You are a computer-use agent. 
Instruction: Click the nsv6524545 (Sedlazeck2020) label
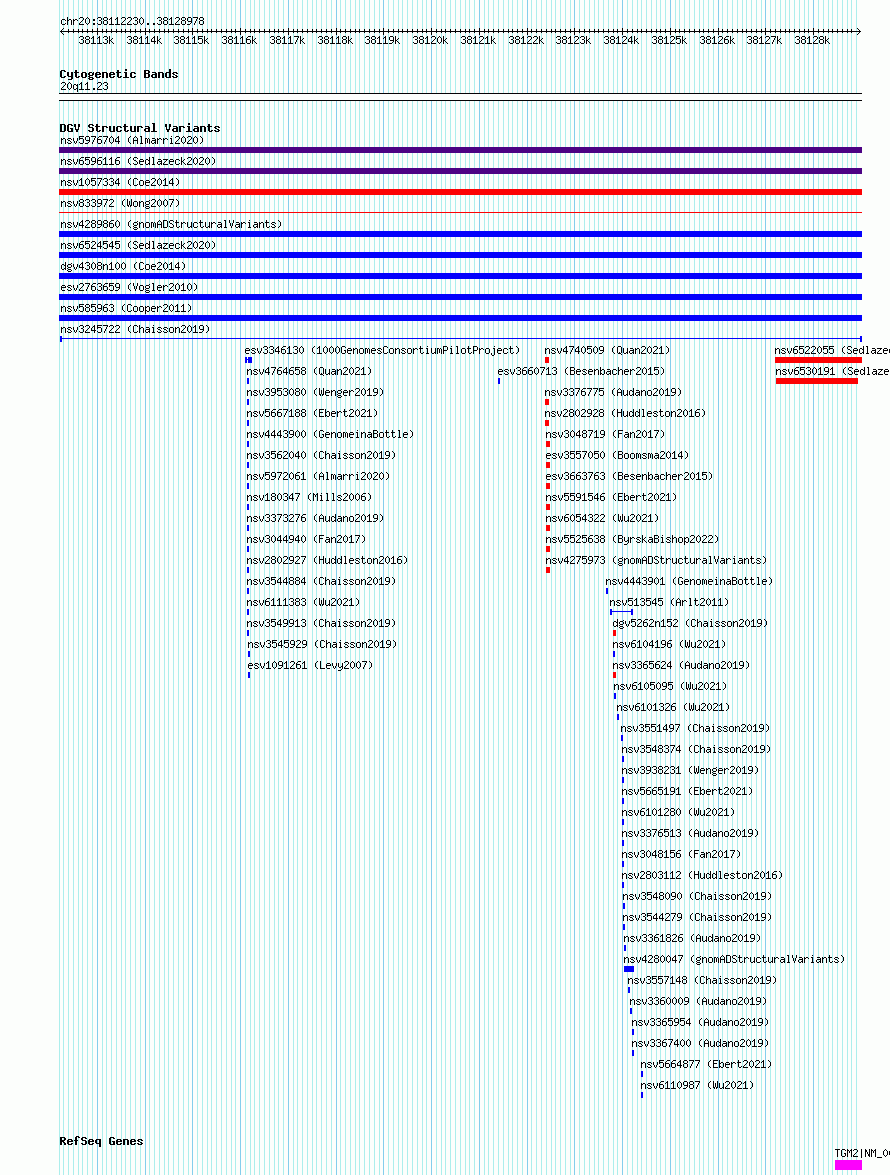click(x=138, y=245)
